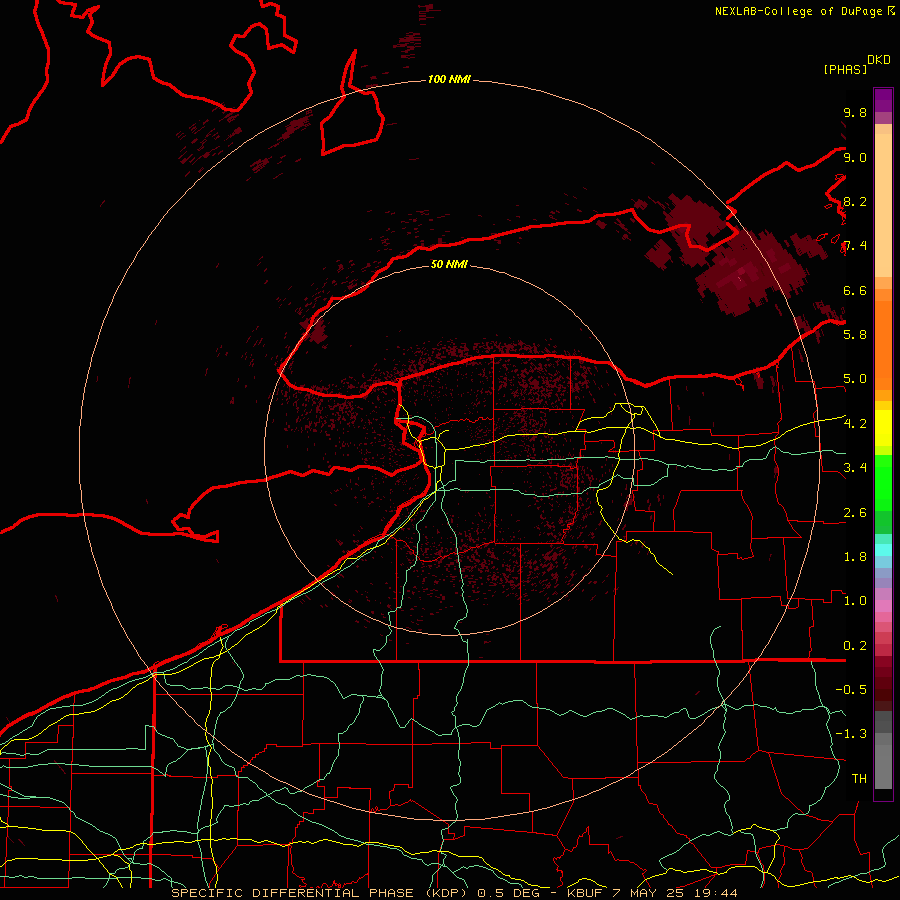Click the 2.6 scale value
Viewport: 900px width, 900px height.
855,513
